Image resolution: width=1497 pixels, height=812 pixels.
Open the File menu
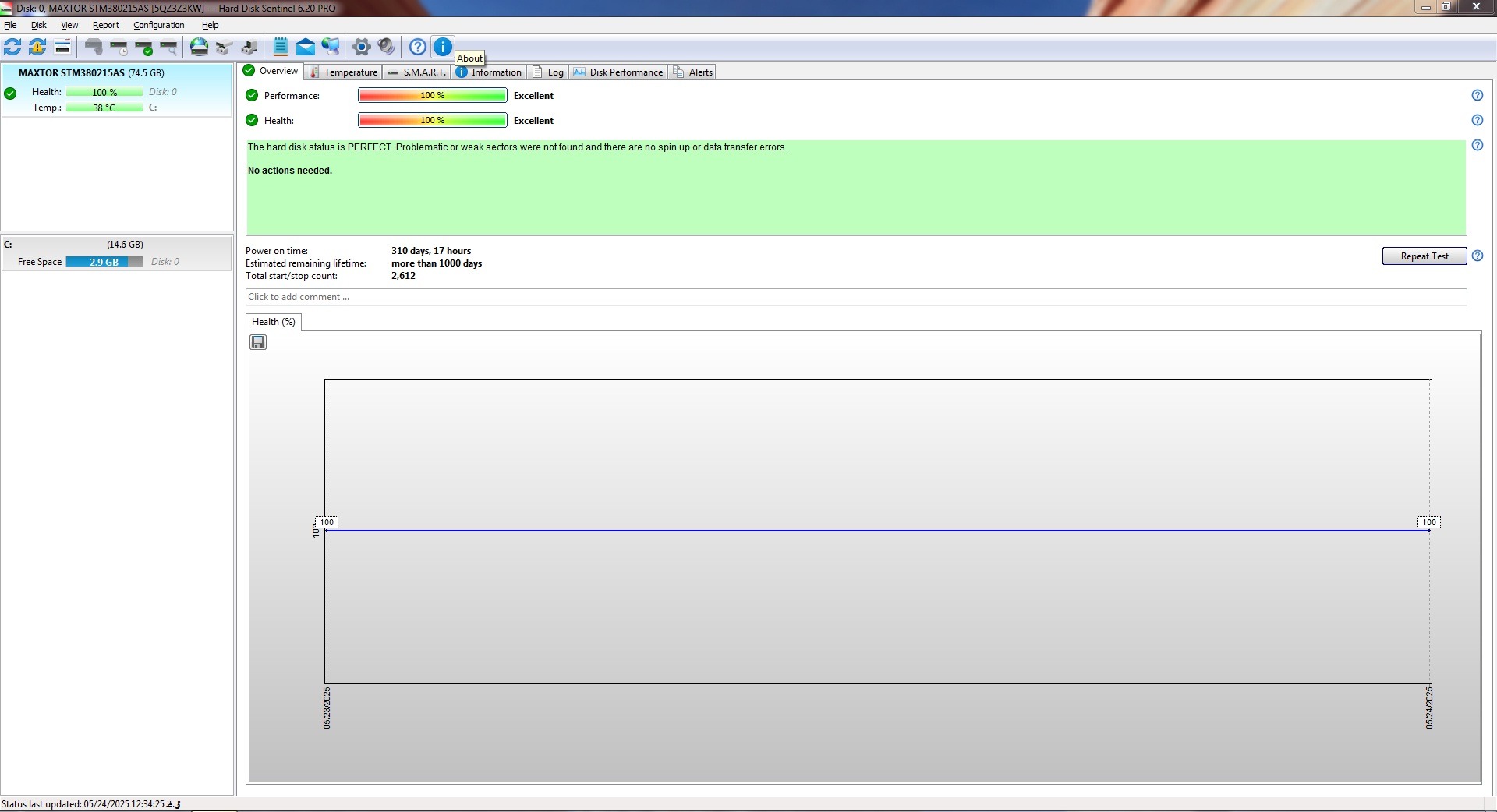click(10, 25)
